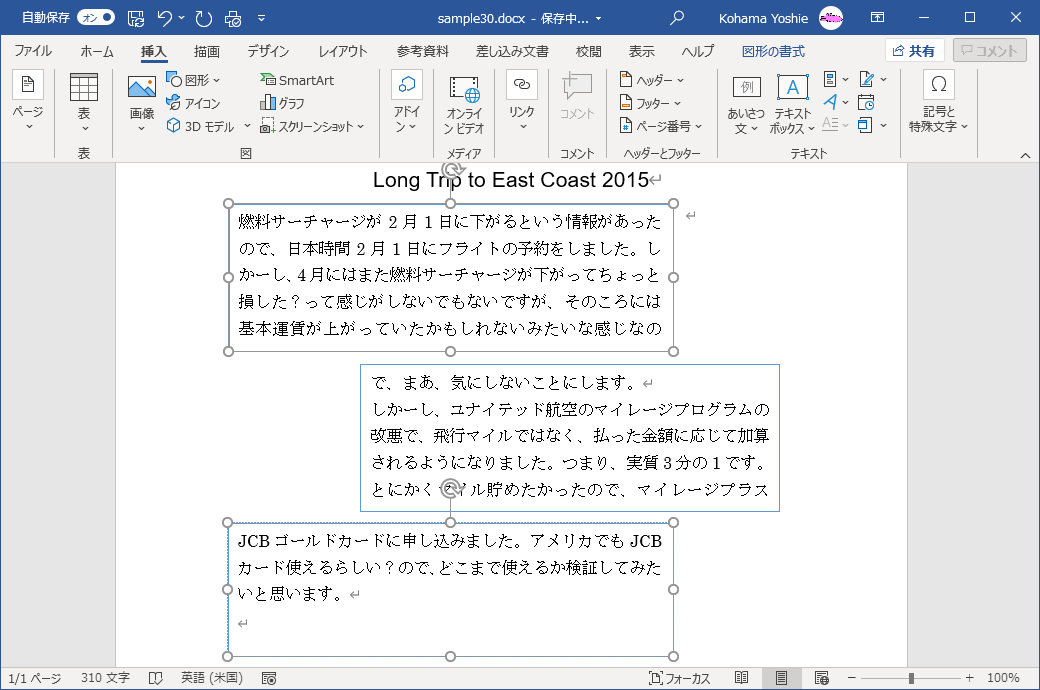This screenshot has width=1040, height=690.
Task: Click the オンラインビデオ button
Action: (464, 103)
